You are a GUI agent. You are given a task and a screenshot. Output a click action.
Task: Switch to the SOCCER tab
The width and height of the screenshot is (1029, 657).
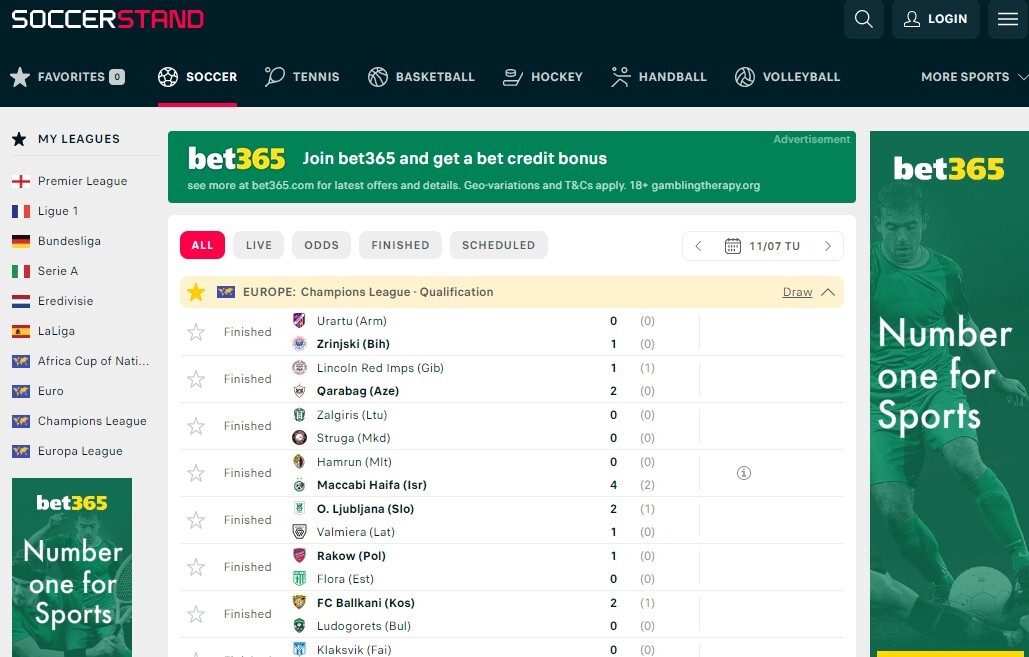[197, 76]
